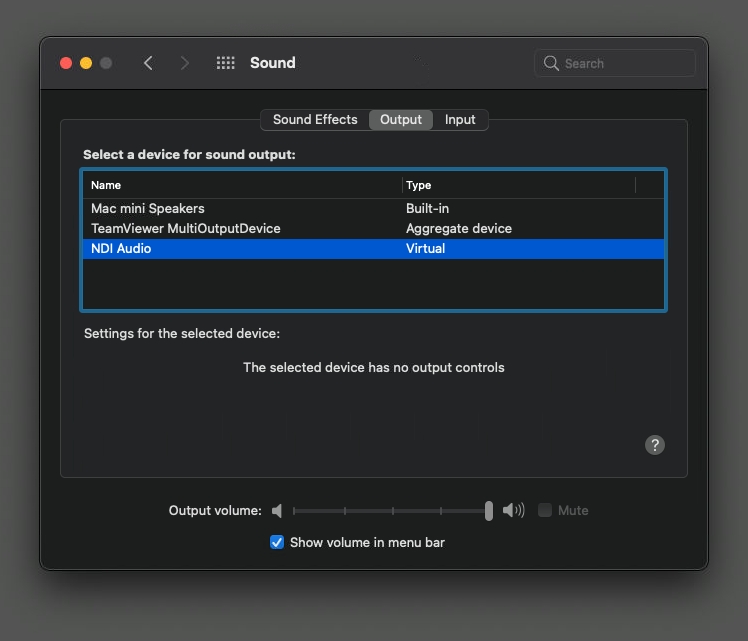Click the loud volume speaker icon
Viewport: 748px width, 641px height.
click(513, 511)
